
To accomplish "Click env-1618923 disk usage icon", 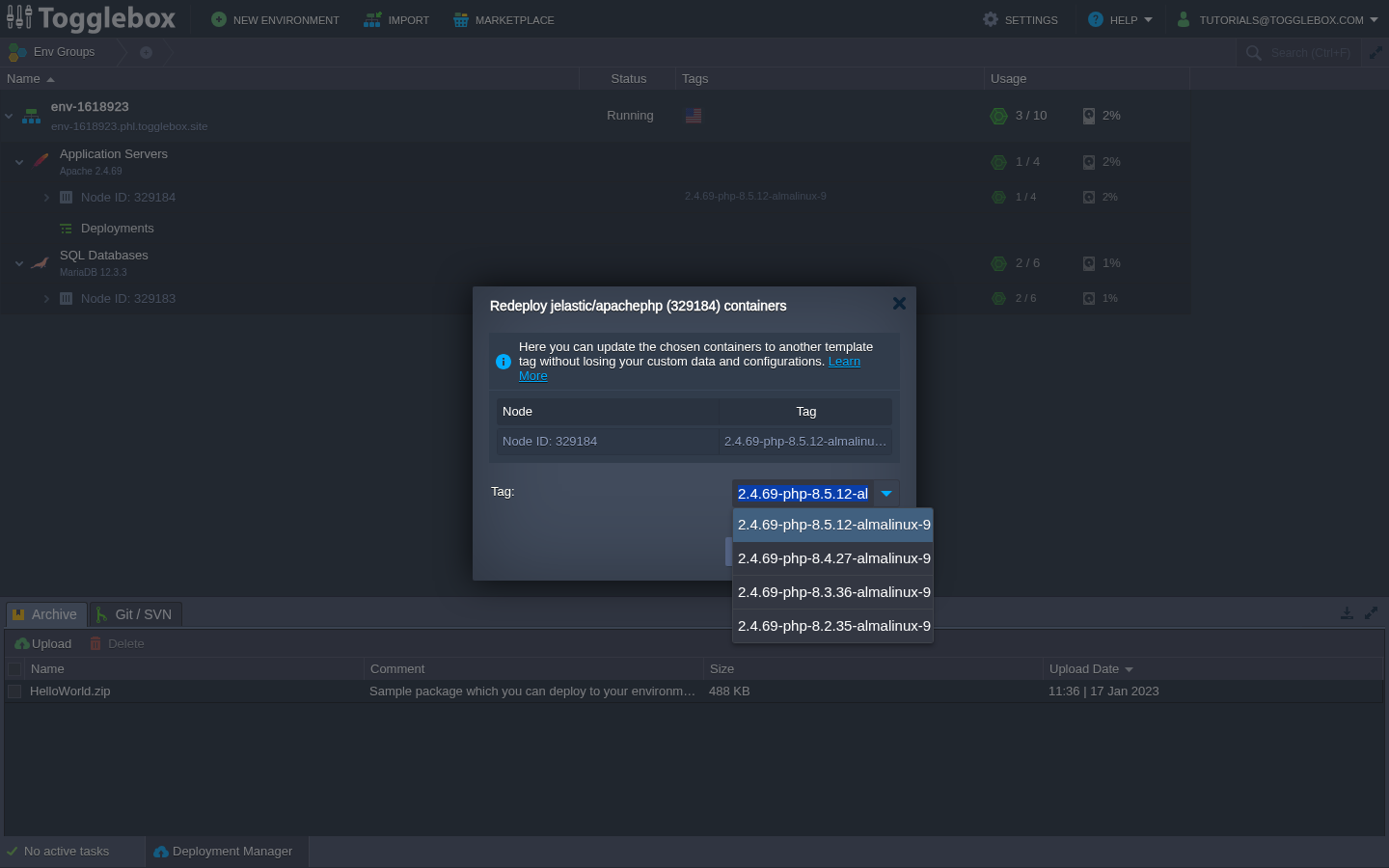I will tap(1089, 116).
